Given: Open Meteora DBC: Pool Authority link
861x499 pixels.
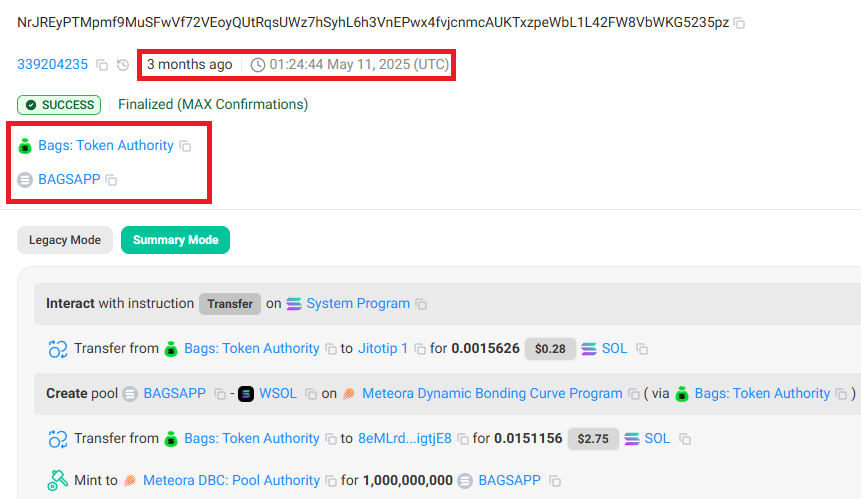Looking at the screenshot, I should click(231, 480).
